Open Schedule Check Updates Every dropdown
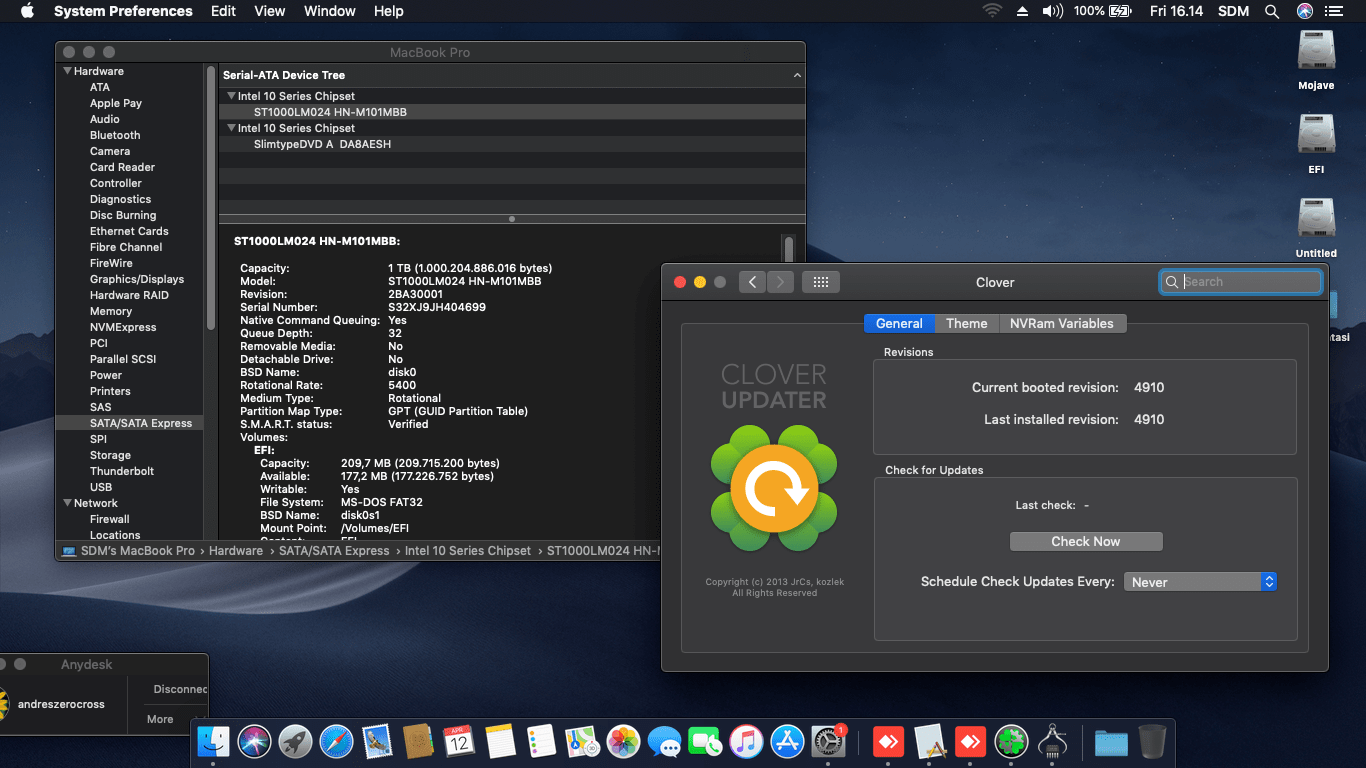This screenshot has height=768, width=1366. [1200, 582]
